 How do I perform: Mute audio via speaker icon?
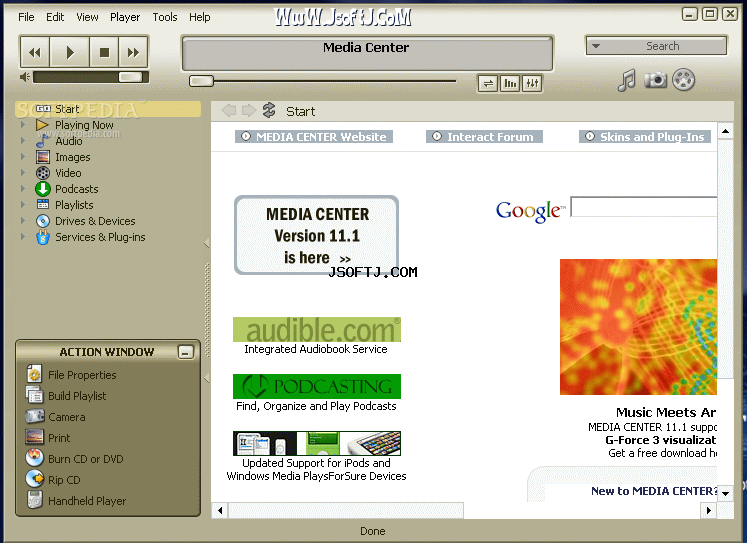tap(25, 77)
